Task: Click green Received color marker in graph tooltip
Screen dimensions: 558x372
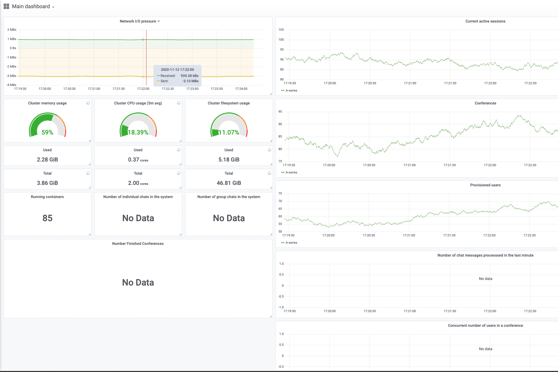Action: [x=158, y=76]
